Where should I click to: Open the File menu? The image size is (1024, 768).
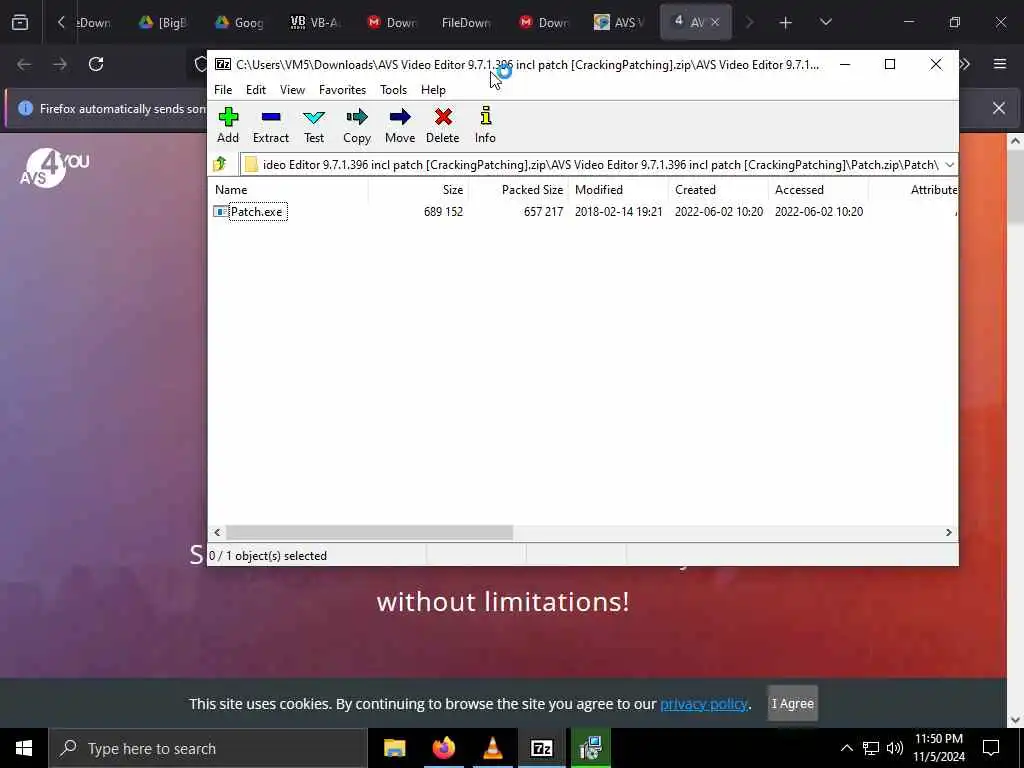[x=223, y=89]
